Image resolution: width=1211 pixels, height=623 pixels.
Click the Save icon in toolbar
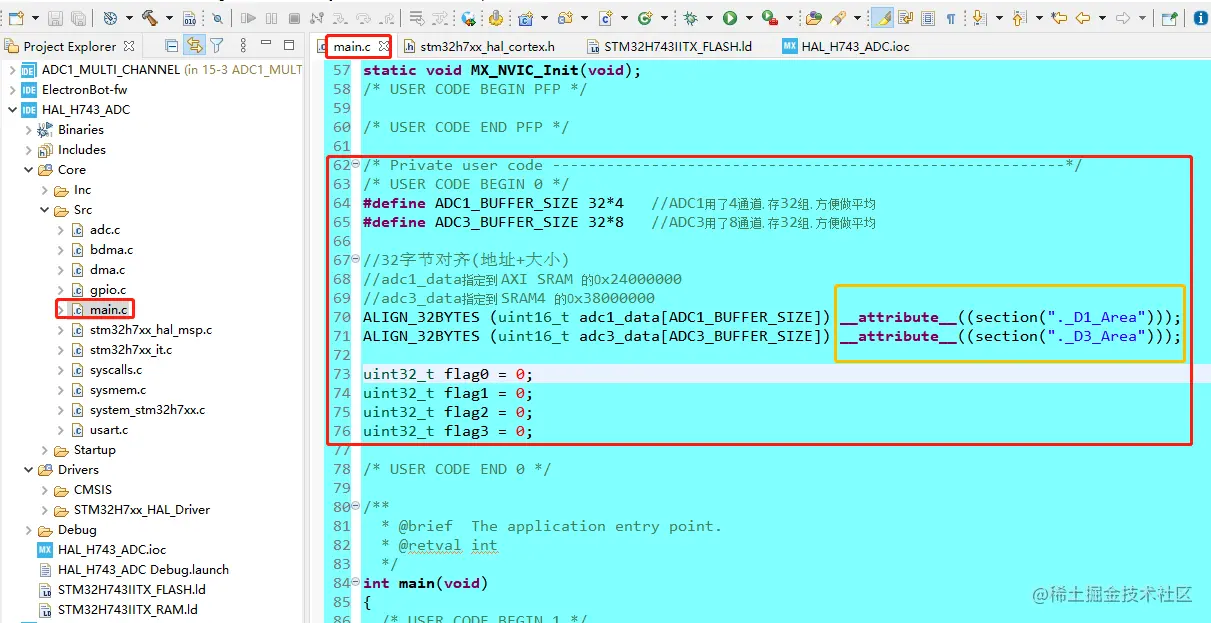pyautogui.click(x=54, y=18)
